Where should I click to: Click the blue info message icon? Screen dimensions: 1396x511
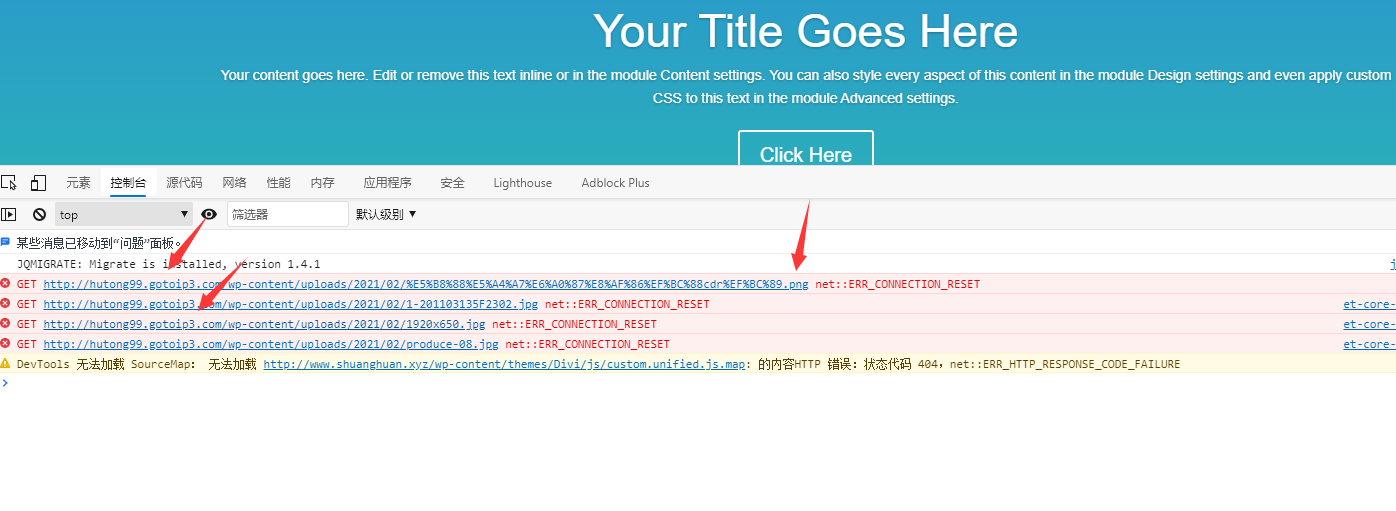click(x=6, y=243)
